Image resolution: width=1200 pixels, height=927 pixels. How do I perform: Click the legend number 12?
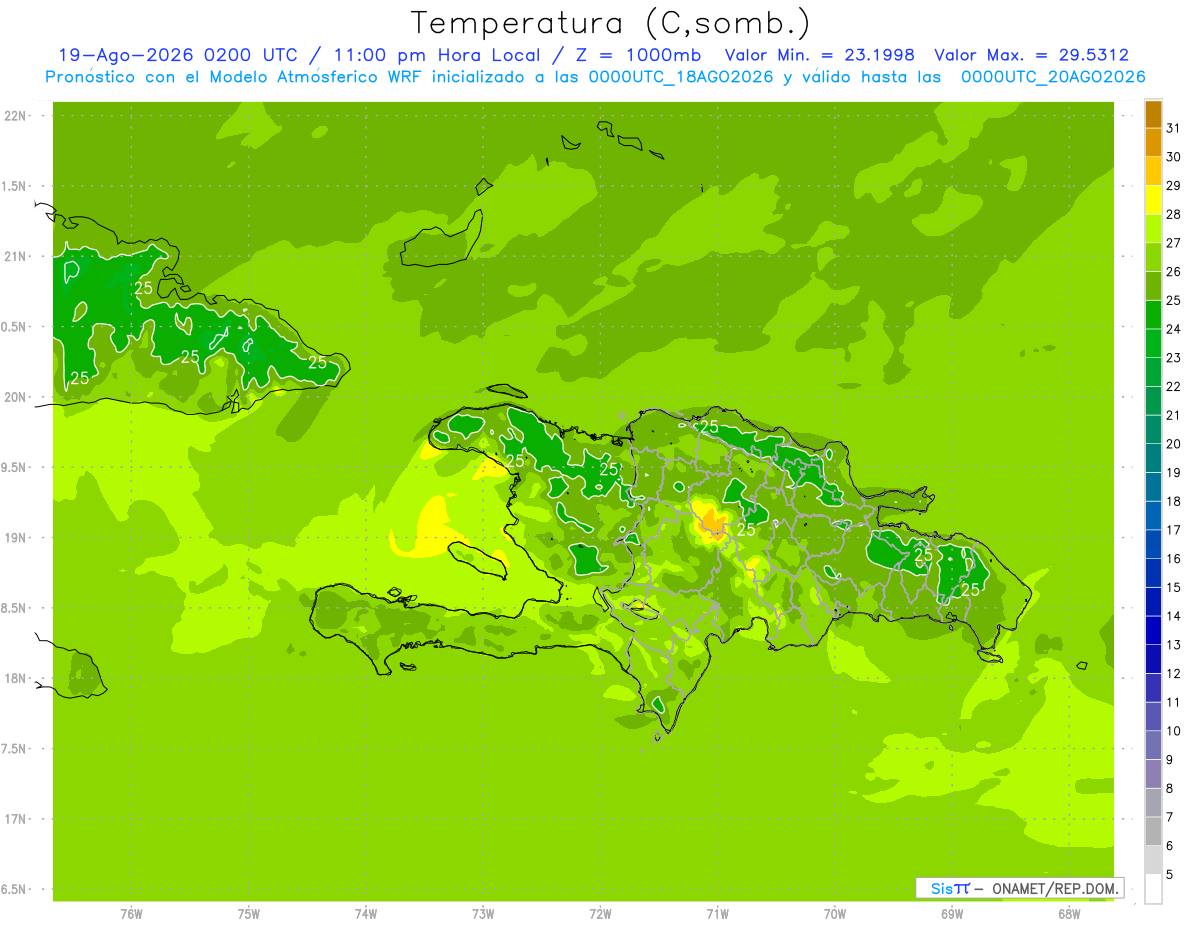[1174, 673]
